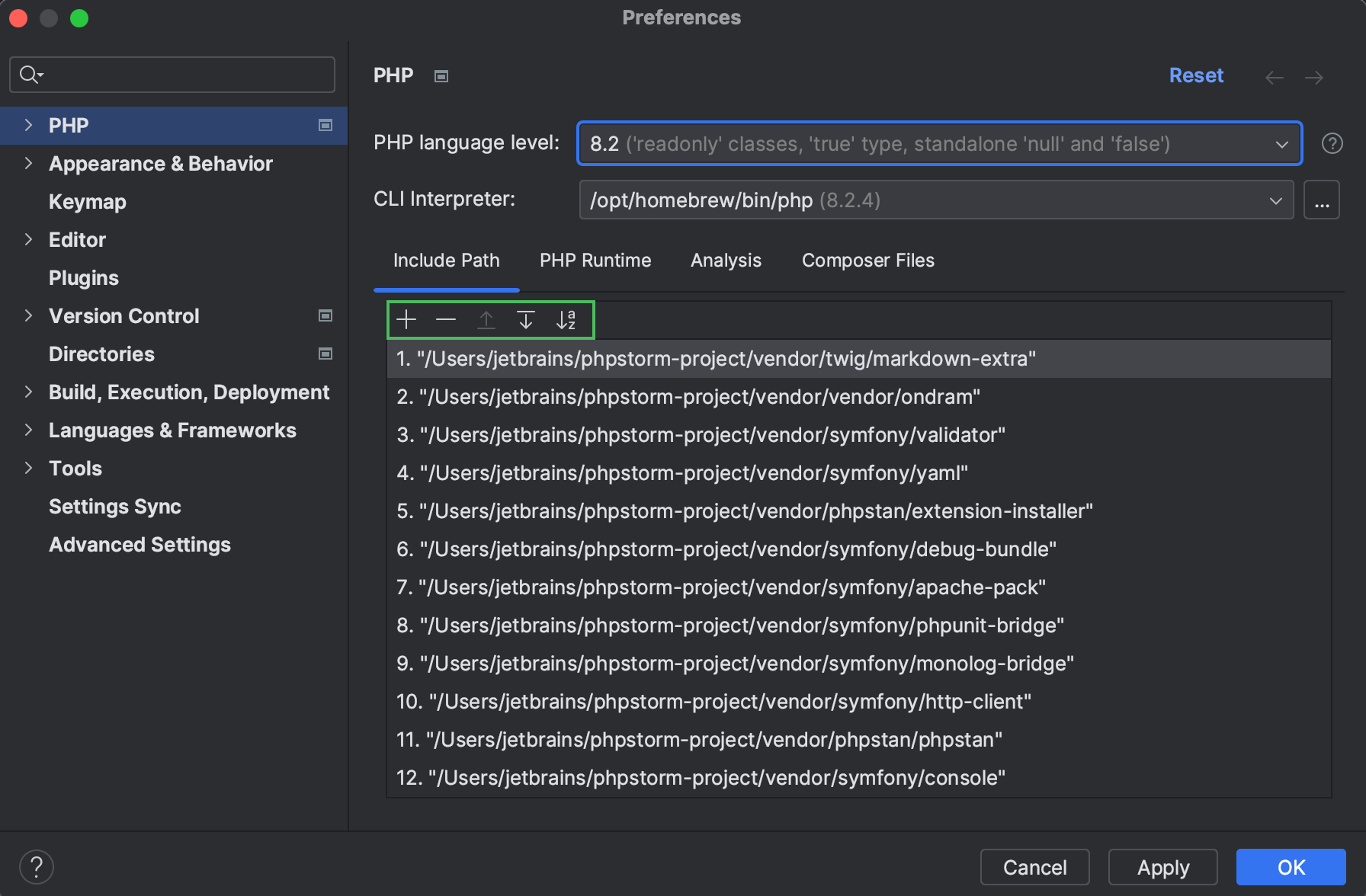Click the Remove path minus icon
The height and width of the screenshot is (896, 1366).
[x=446, y=320]
